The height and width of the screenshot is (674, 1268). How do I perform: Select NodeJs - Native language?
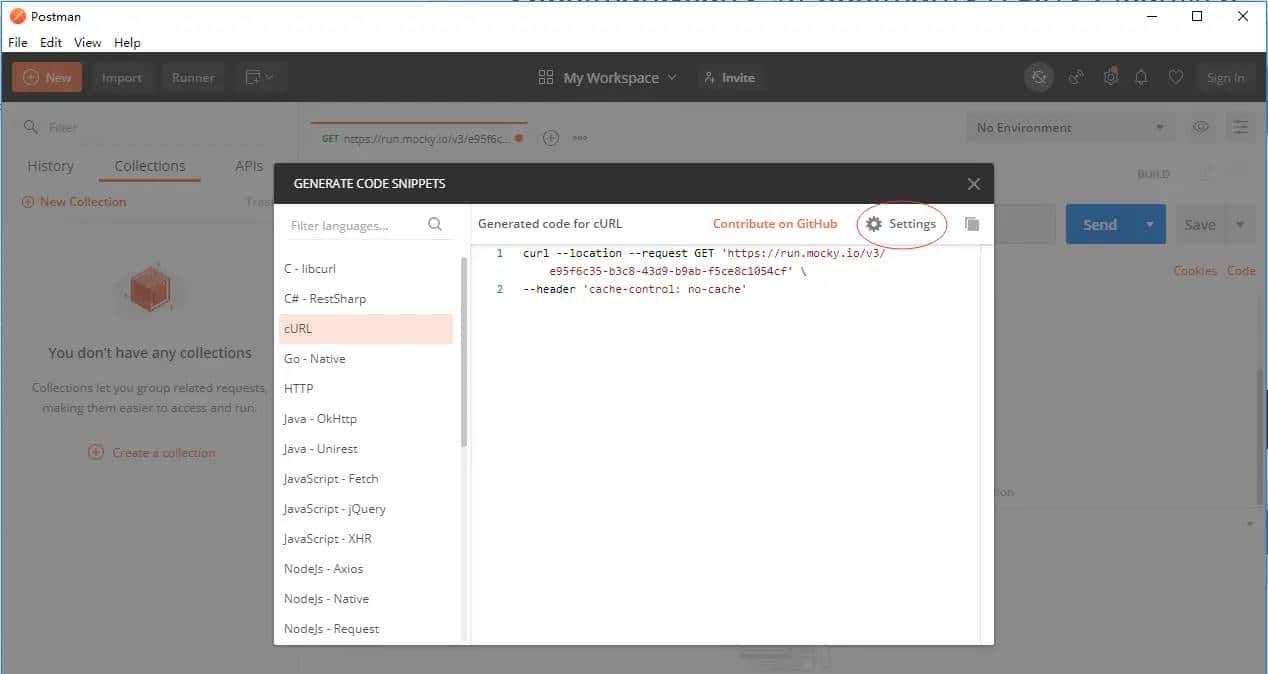[x=366, y=599]
